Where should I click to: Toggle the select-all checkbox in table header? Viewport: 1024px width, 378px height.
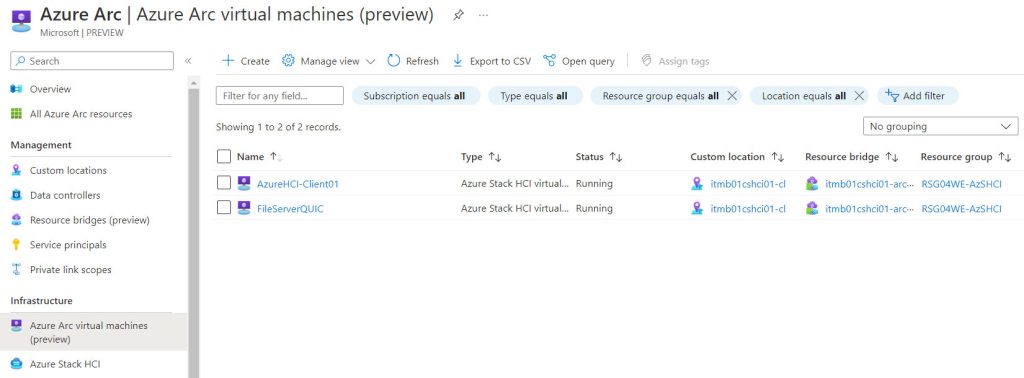pyautogui.click(x=224, y=157)
